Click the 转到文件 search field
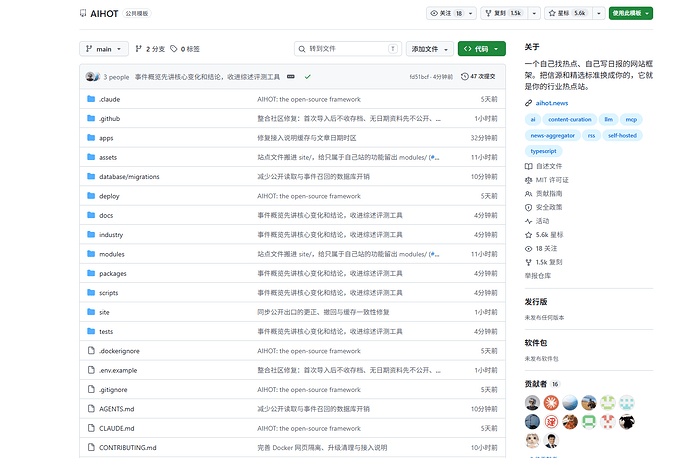690x458 pixels. click(x=348, y=49)
